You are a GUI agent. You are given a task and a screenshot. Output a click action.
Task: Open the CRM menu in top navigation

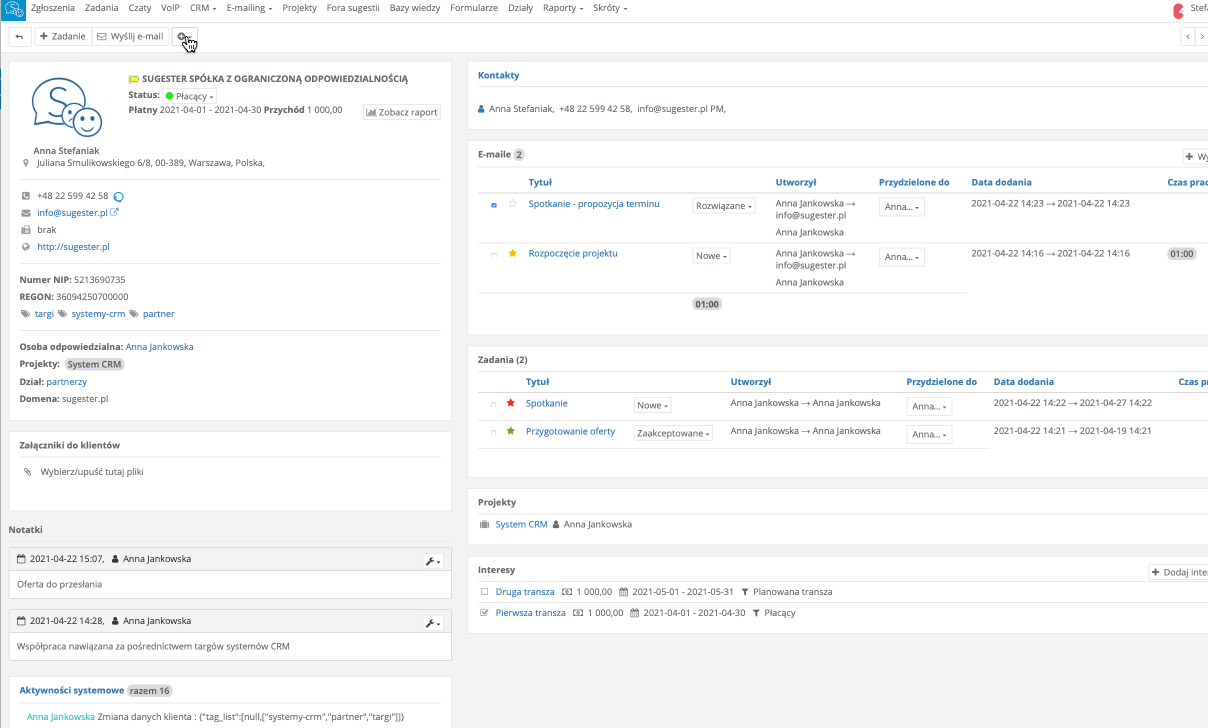pos(203,8)
